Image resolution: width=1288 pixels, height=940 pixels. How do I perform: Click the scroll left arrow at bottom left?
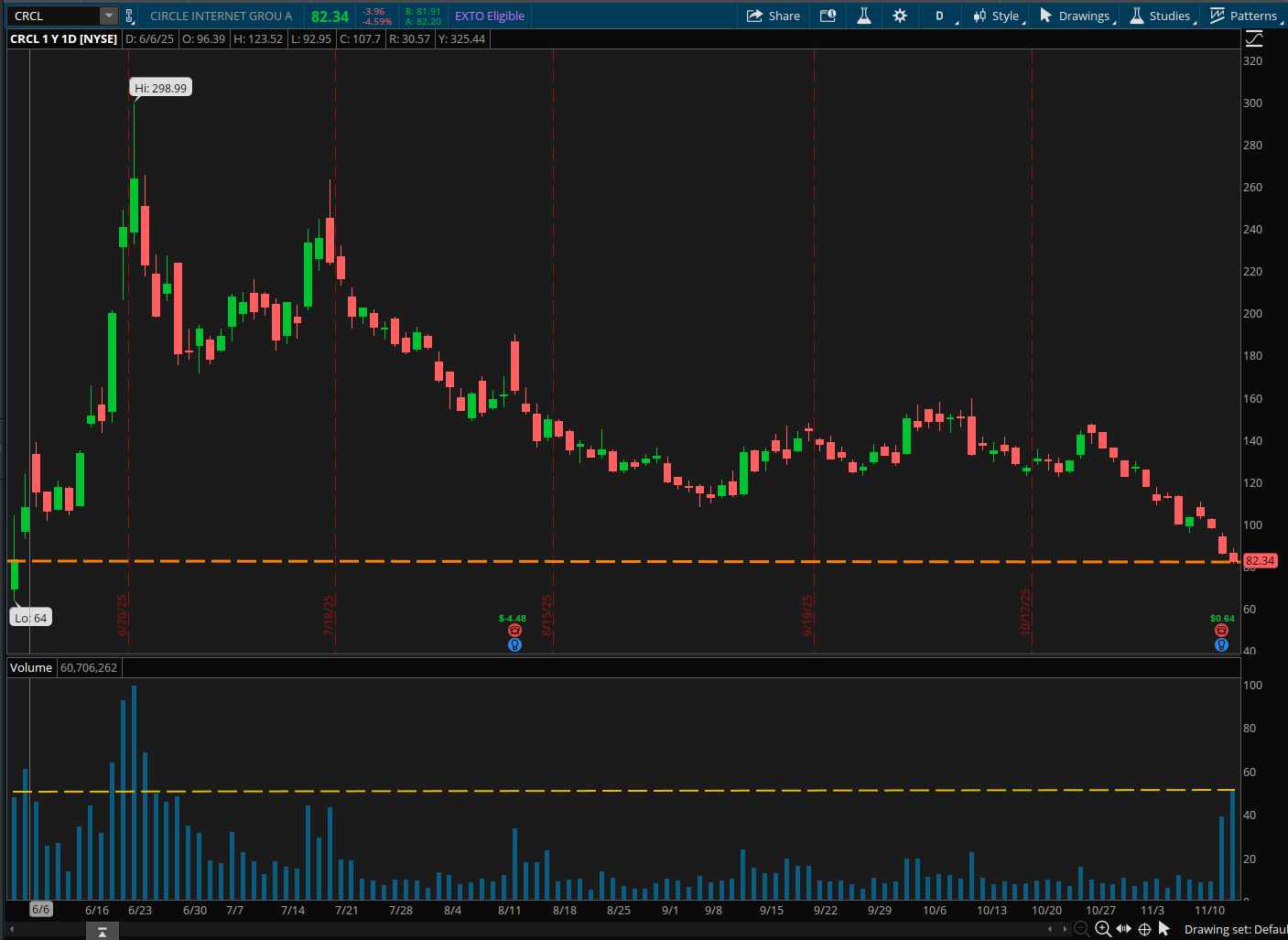coord(12,929)
